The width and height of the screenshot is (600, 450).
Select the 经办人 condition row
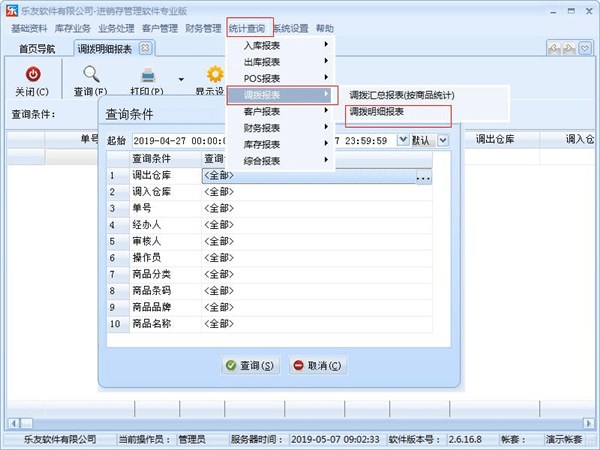click(x=270, y=225)
